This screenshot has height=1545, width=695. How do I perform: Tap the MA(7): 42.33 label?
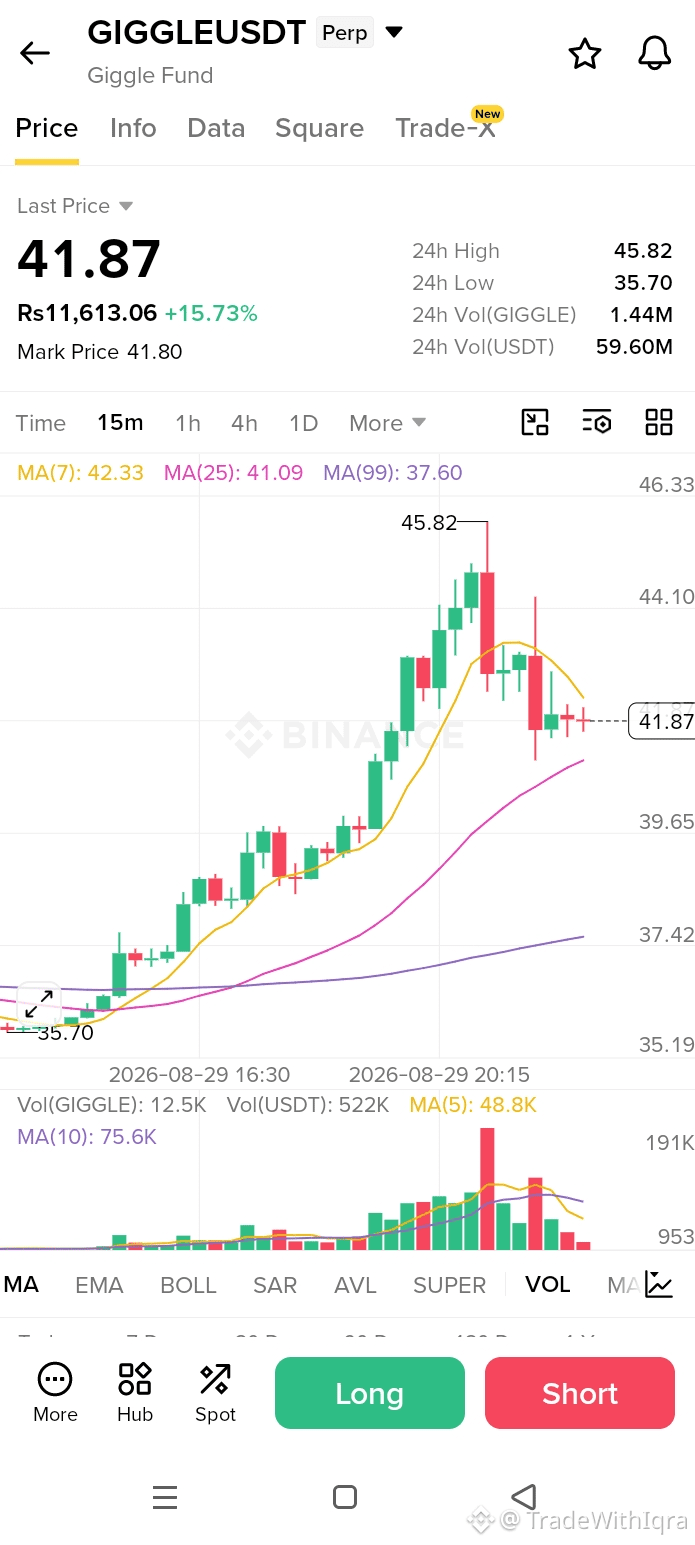coord(81,473)
